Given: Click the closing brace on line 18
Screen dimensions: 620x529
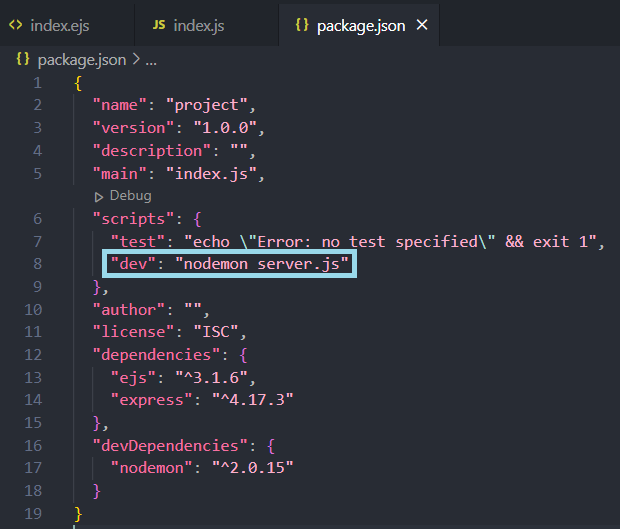Looking at the screenshot, I should click(x=96, y=491).
